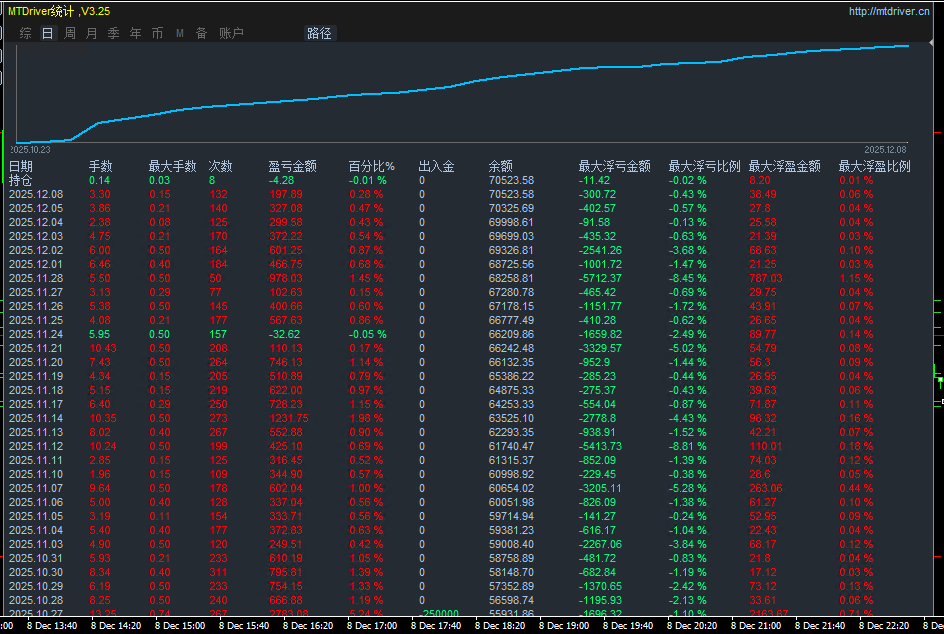Click the MTDriver统计 V3.25 title text
Image resolution: width=944 pixels, height=634 pixels.
[59, 11]
